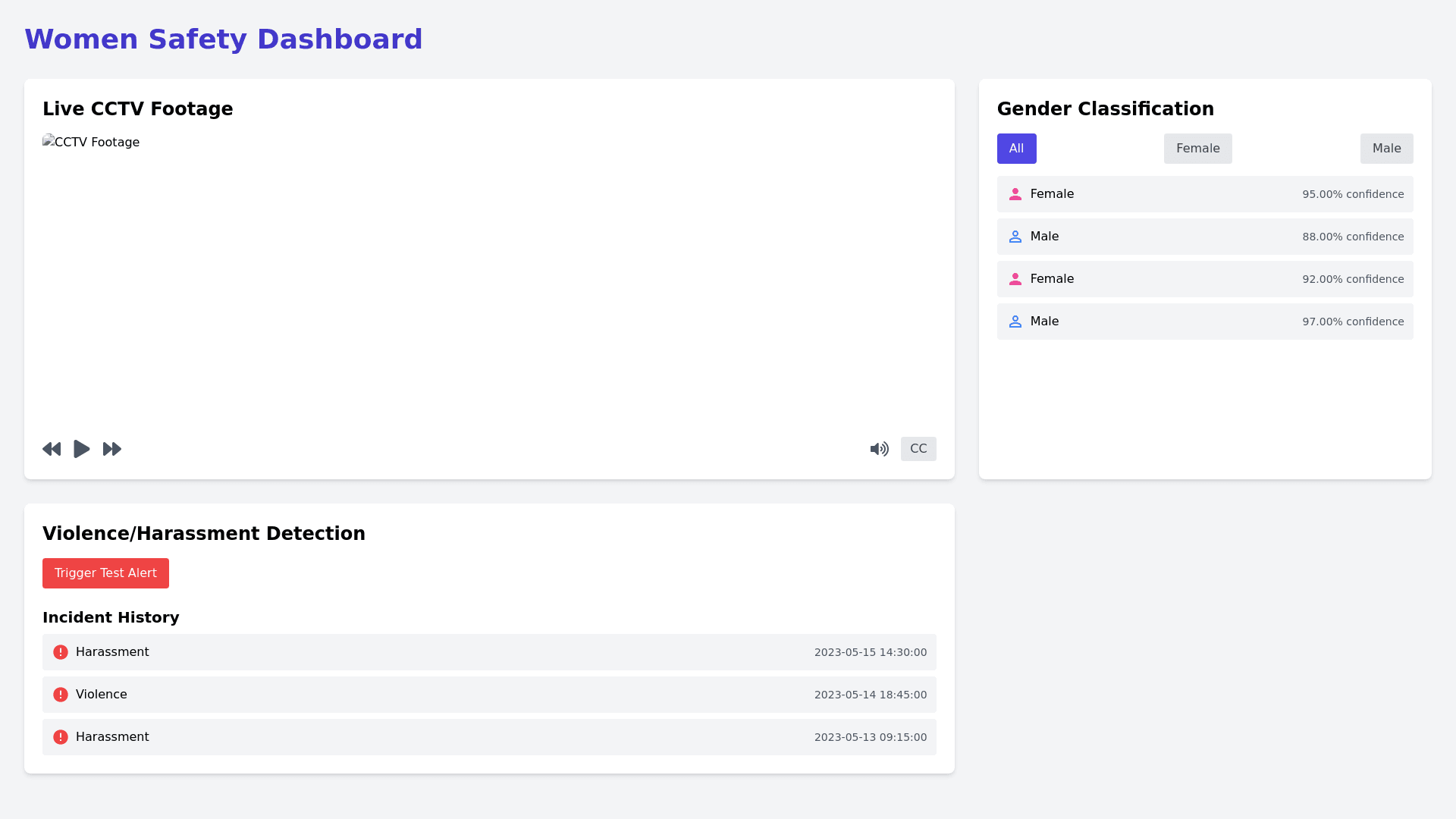Select the All filter in Gender Classification

click(x=1016, y=149)
